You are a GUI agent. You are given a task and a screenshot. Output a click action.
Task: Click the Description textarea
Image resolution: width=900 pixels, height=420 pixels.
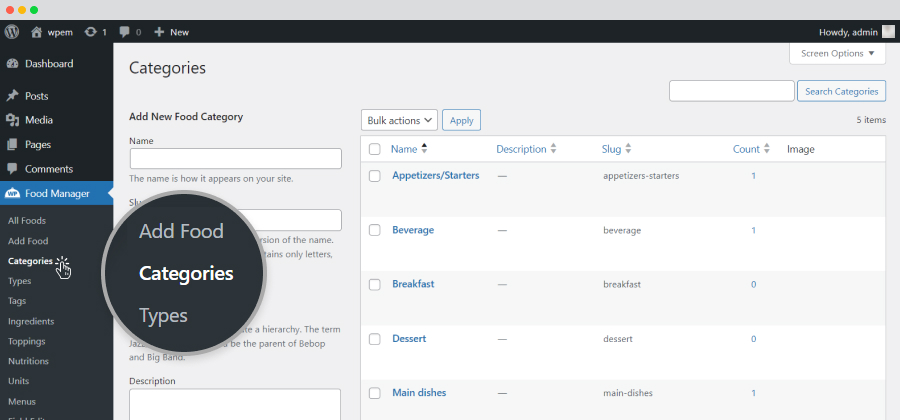pos(235,405)
